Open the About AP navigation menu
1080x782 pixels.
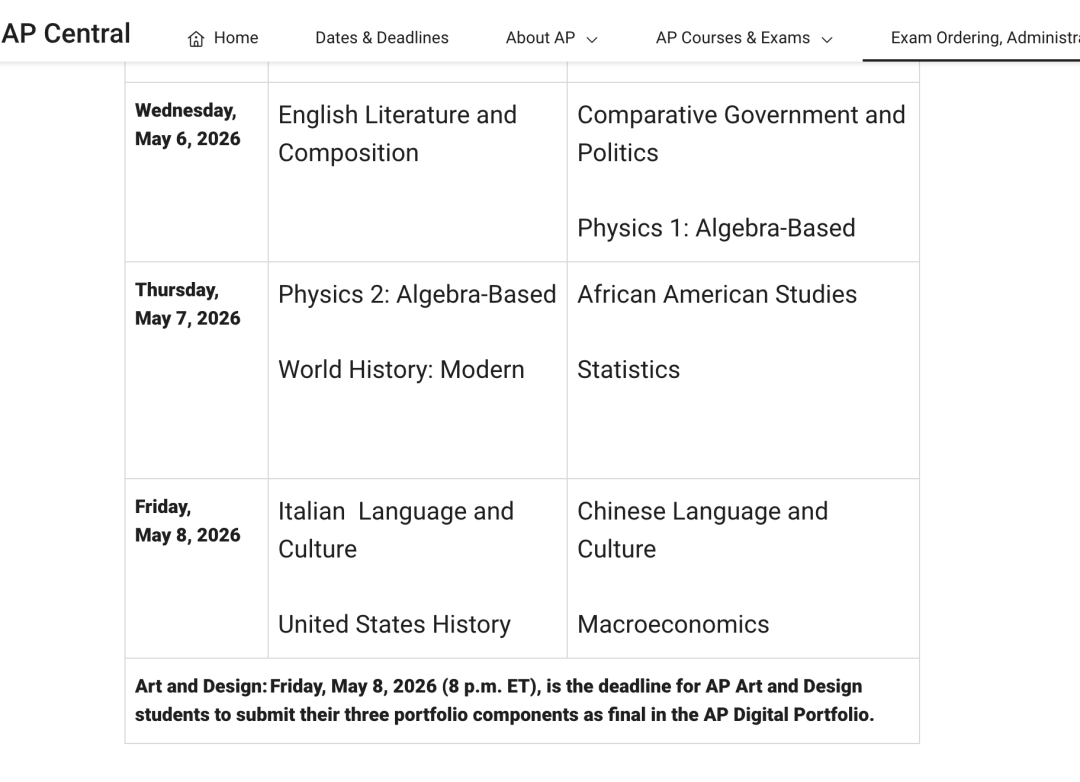pos(540,38)
